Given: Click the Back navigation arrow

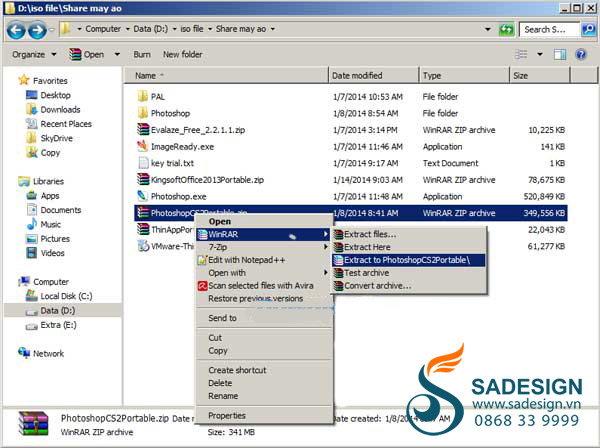Looking at the screenshot, I should point(16,30).
